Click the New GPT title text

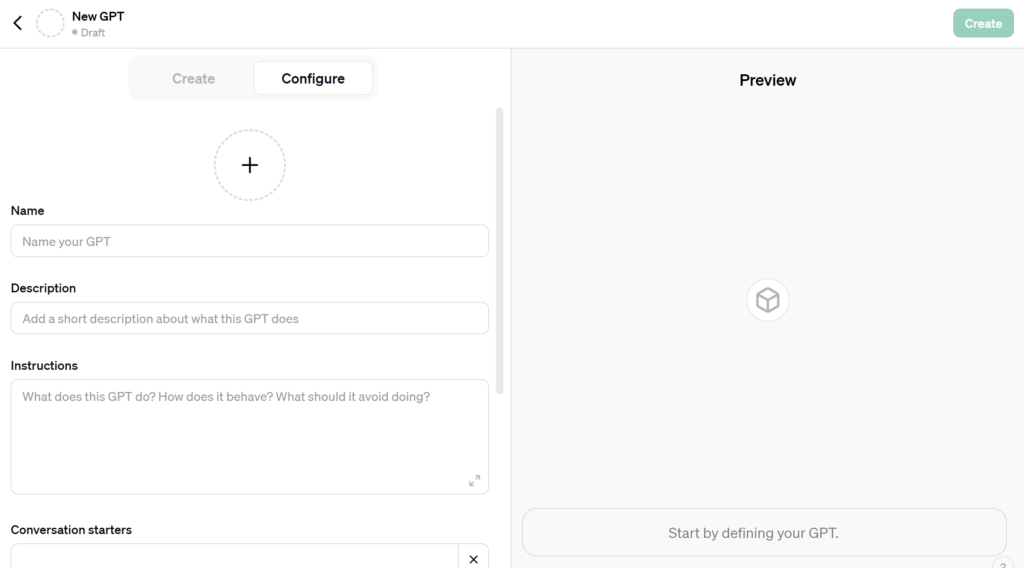point(98,16)
